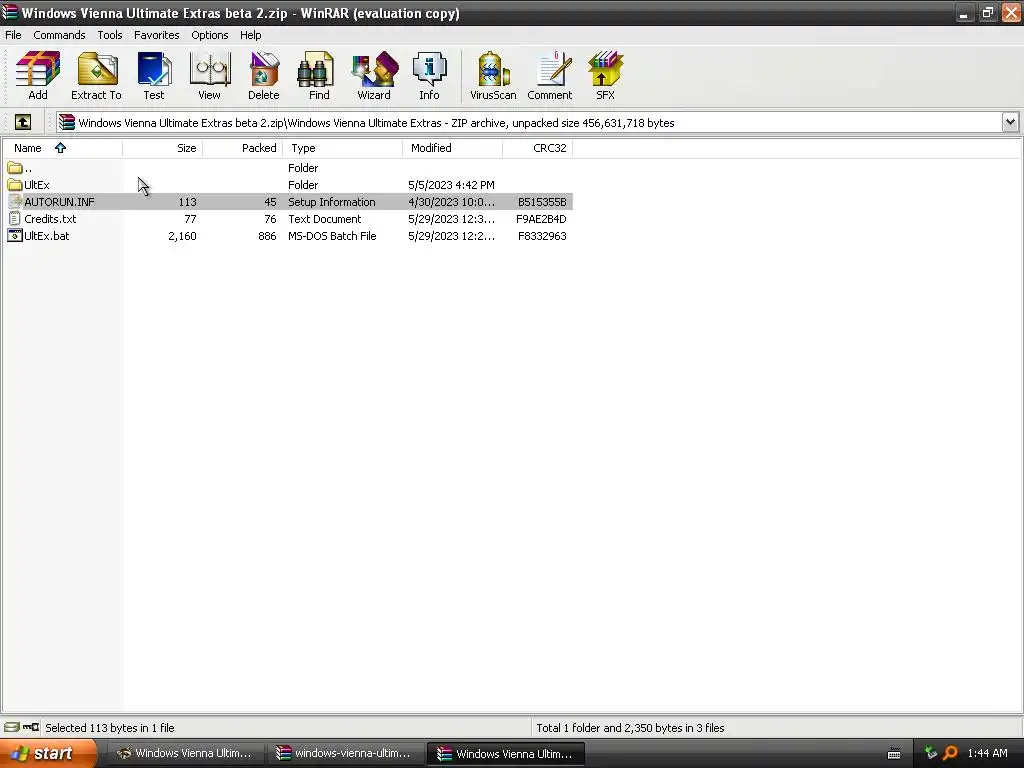Open the Tools menu
Viewport: 1024px width, 768px height.
pos(110,35)
